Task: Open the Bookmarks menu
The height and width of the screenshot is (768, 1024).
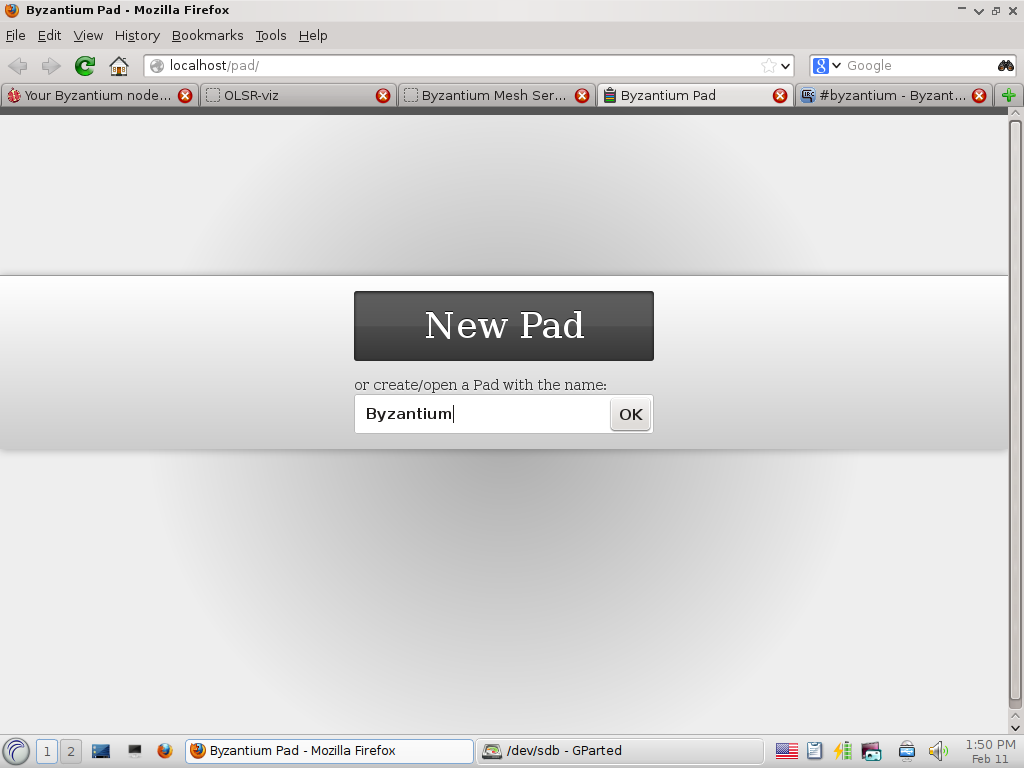Action: click(x=207, y=35)
